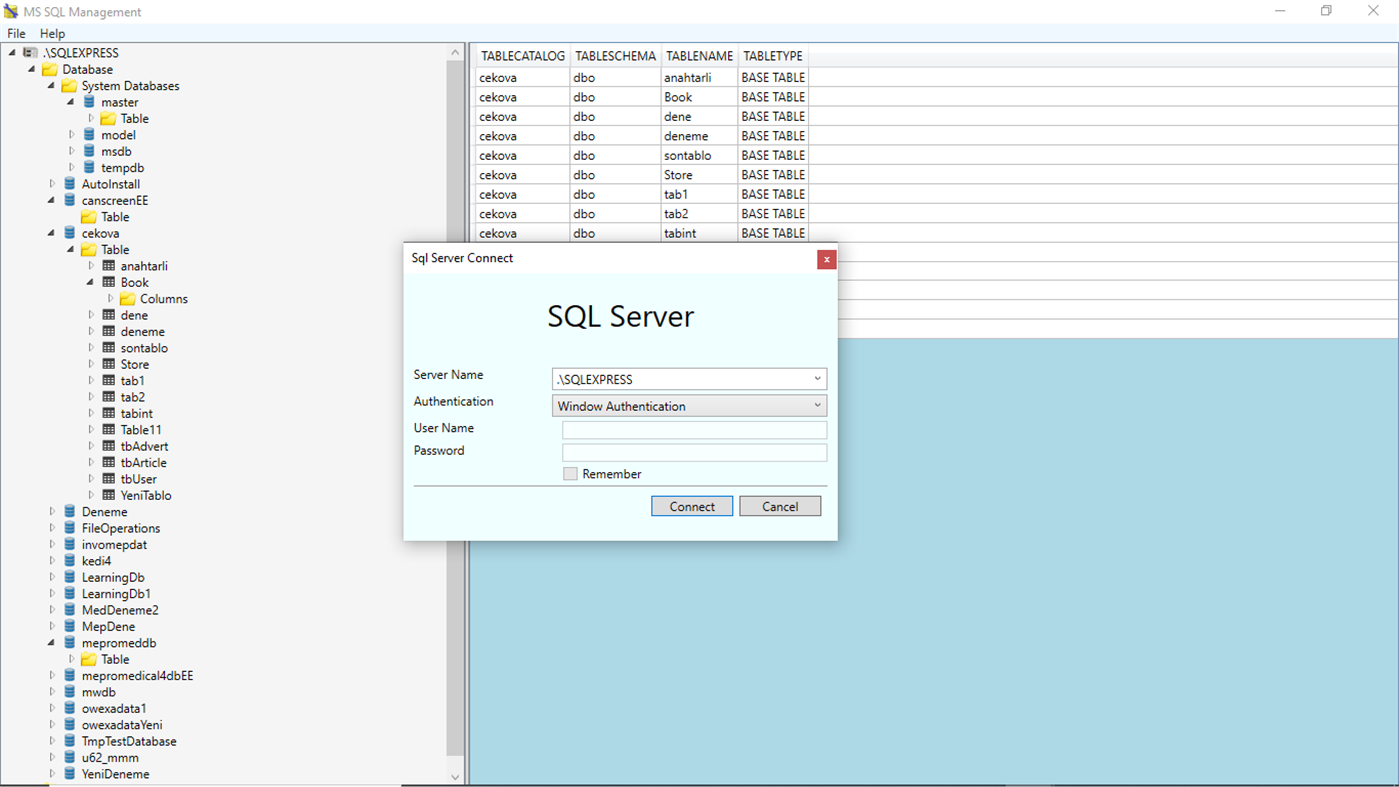
Task: Click the kedi4 database icon
Action: point(69,561)
